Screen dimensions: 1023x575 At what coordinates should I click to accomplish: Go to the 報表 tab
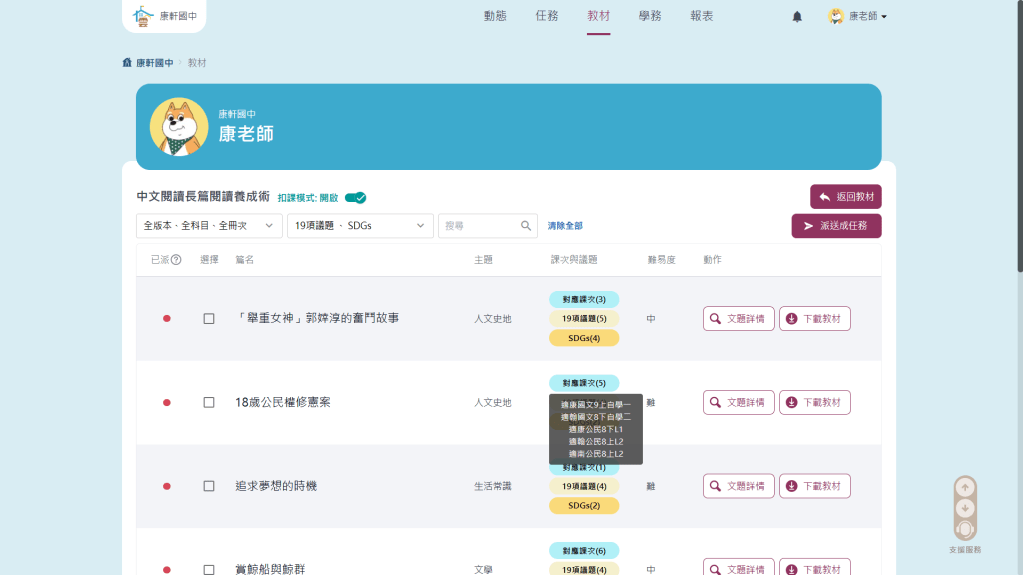(x=702, y=16)
